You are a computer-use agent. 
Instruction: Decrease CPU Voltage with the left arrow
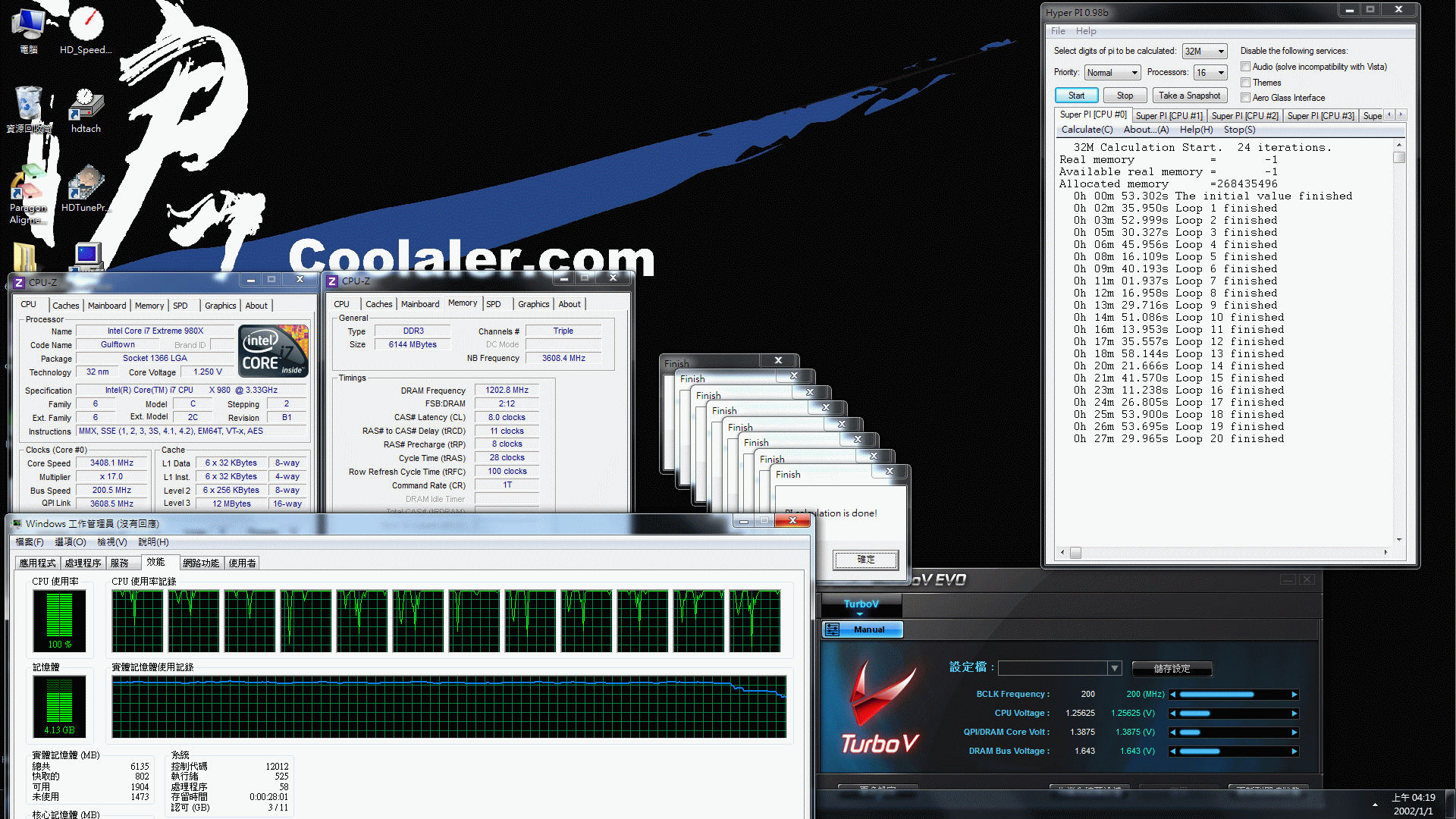coord(1173,714)
